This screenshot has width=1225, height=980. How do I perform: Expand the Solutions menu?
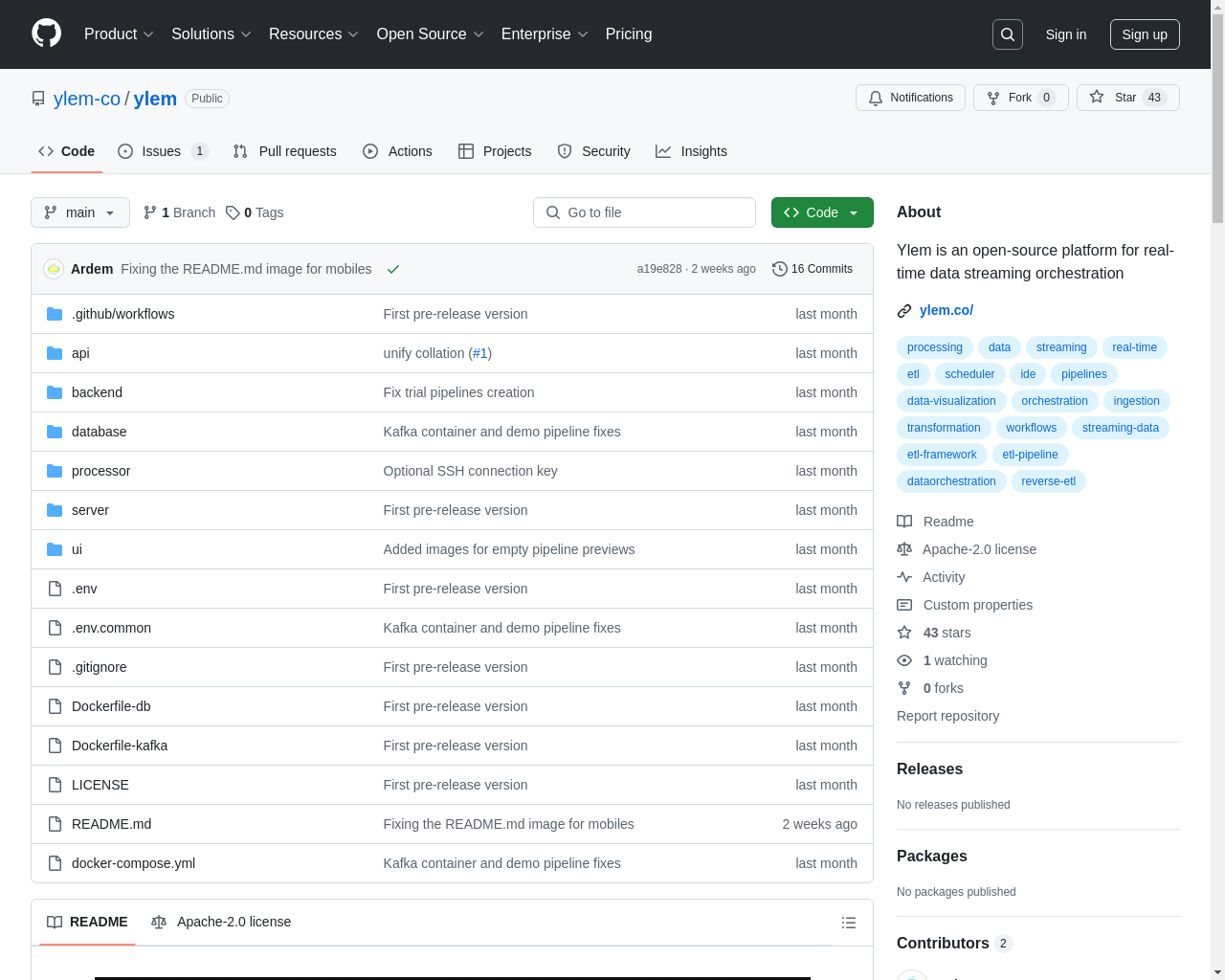pos(212,34)
